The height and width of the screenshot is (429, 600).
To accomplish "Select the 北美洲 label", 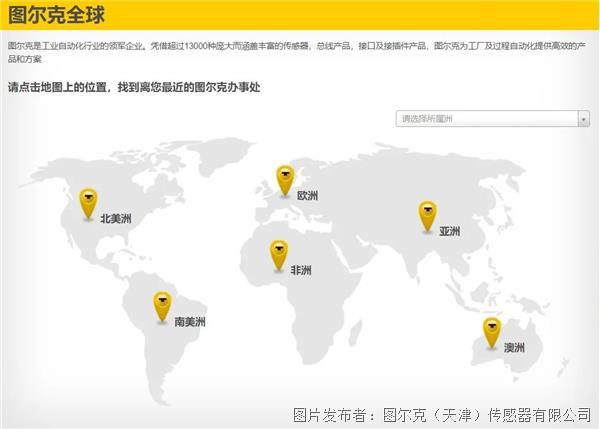I will click(116, 219).
